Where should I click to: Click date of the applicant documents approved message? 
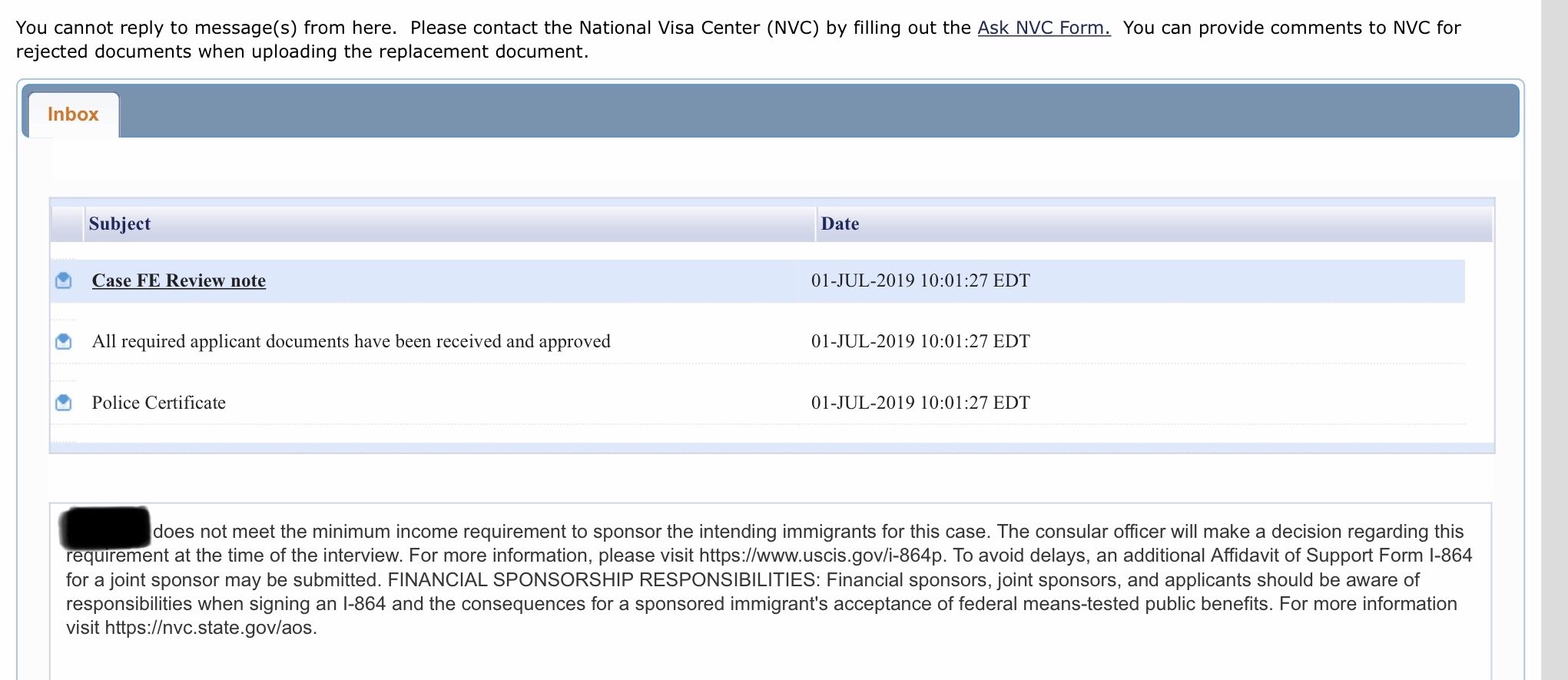[920, 341]
